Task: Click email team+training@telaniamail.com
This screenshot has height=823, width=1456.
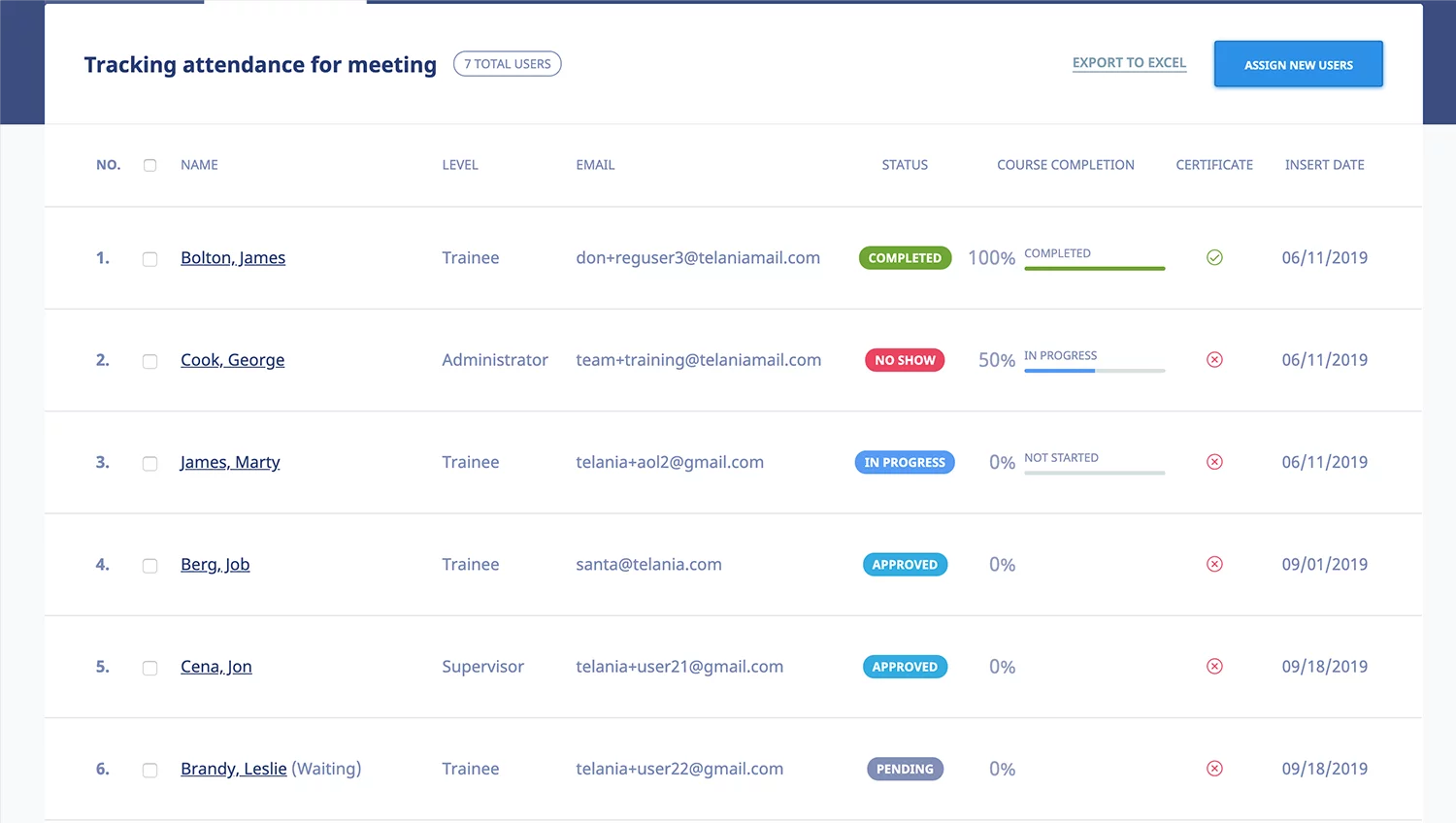Action: tap(699, 360)
